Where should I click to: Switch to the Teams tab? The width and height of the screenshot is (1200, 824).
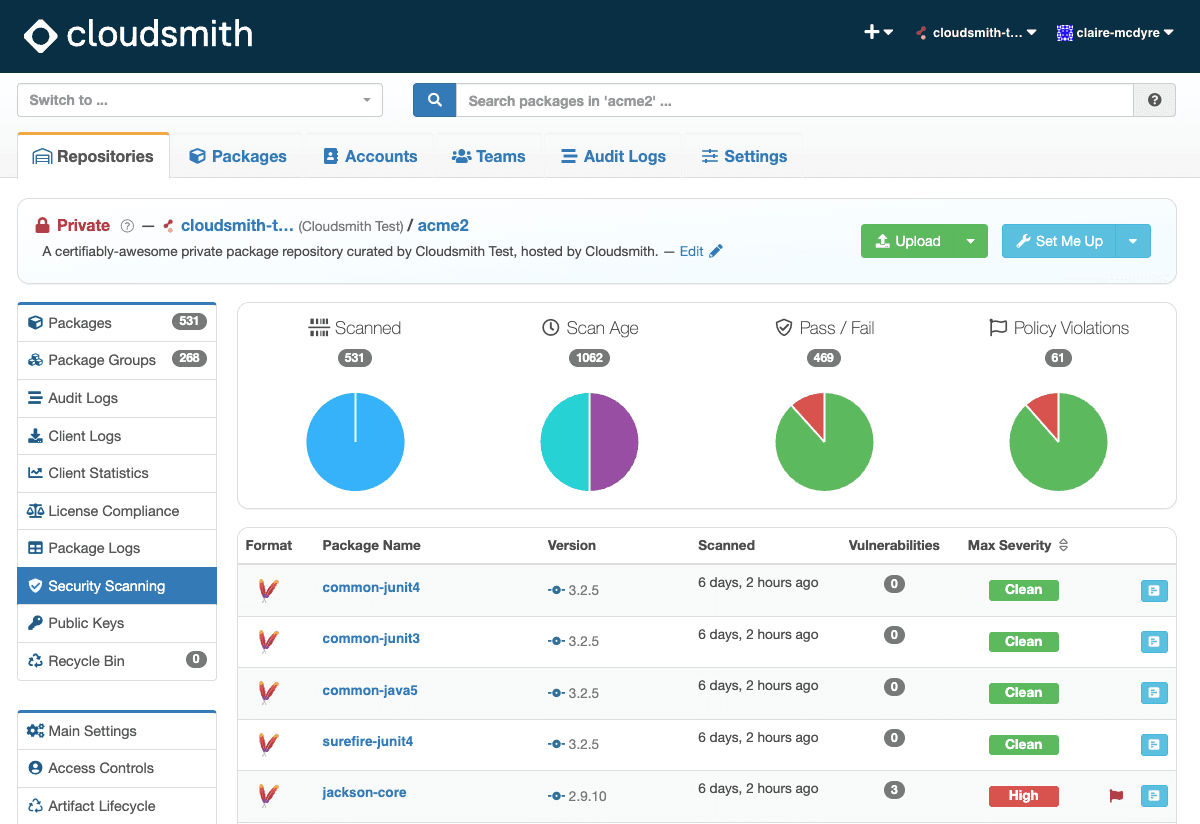(x=488, y=156)
